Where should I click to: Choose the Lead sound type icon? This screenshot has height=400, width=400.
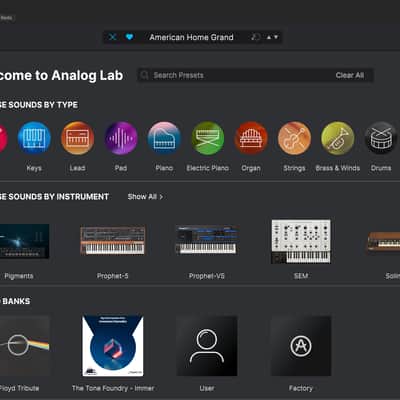(x=77, y=138)
